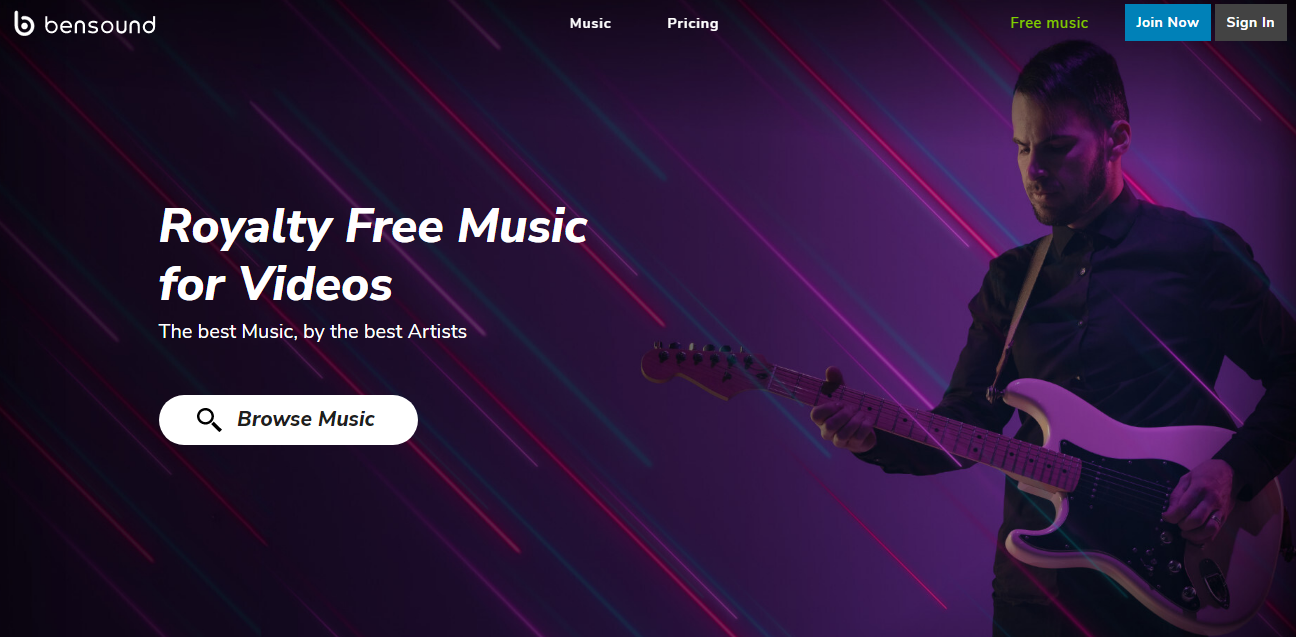Click the bensound circular logo icon
The image size is (1296, 637).
point(24,24)
